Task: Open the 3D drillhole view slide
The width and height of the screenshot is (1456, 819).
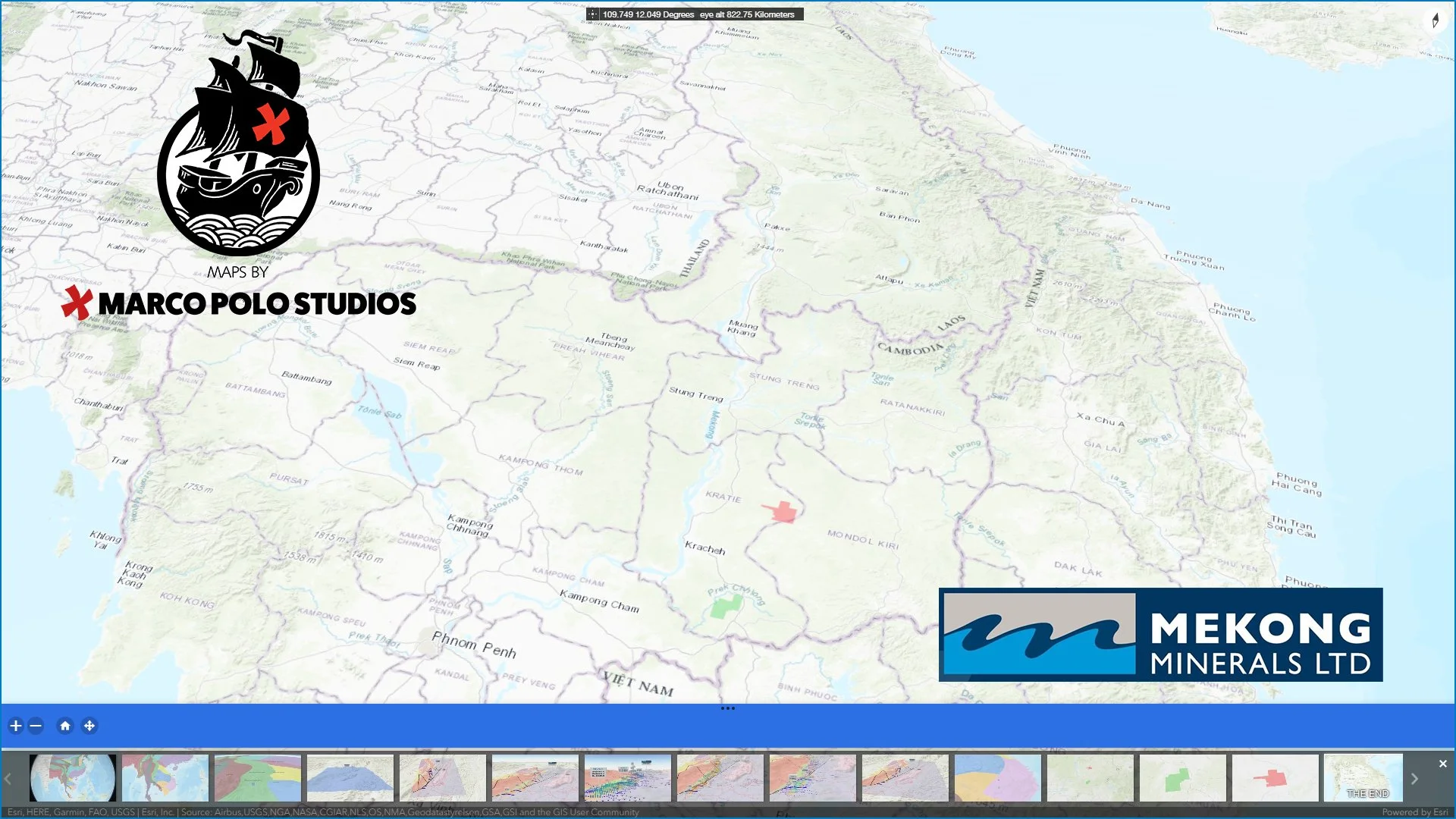Action: click(628, 777)
